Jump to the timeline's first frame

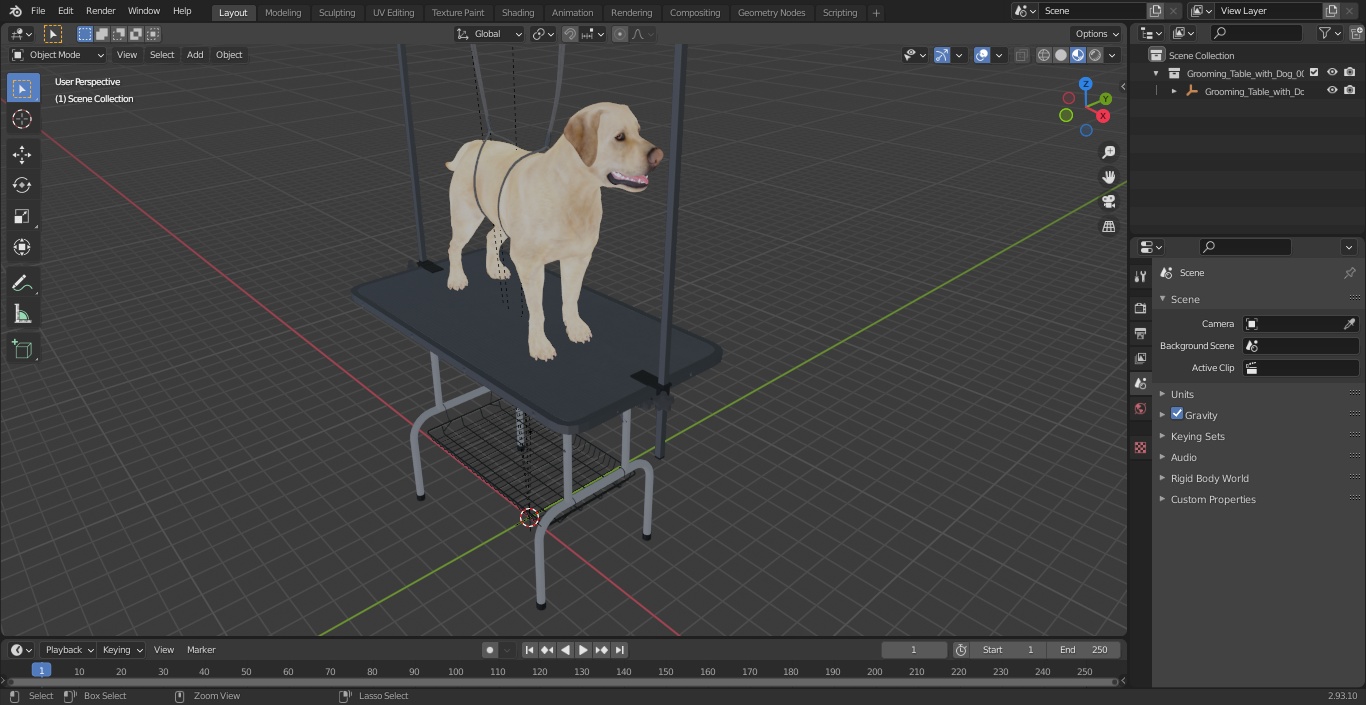coord(530,650)
